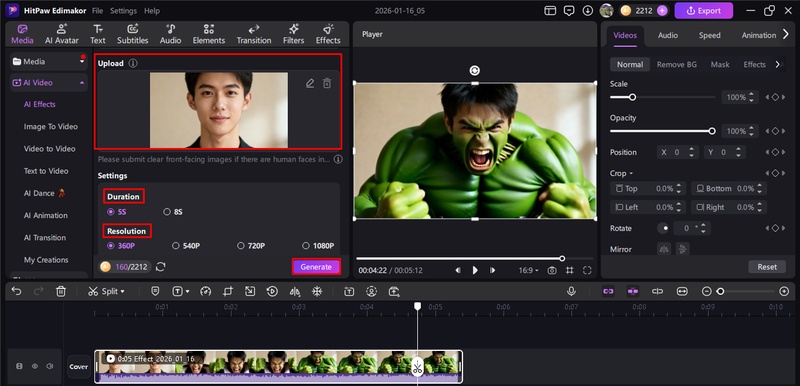Image resolution: width=800 pixels, height=386 pixels.
Task: Toggle track visibility eye icon
Action: (35, 366)
